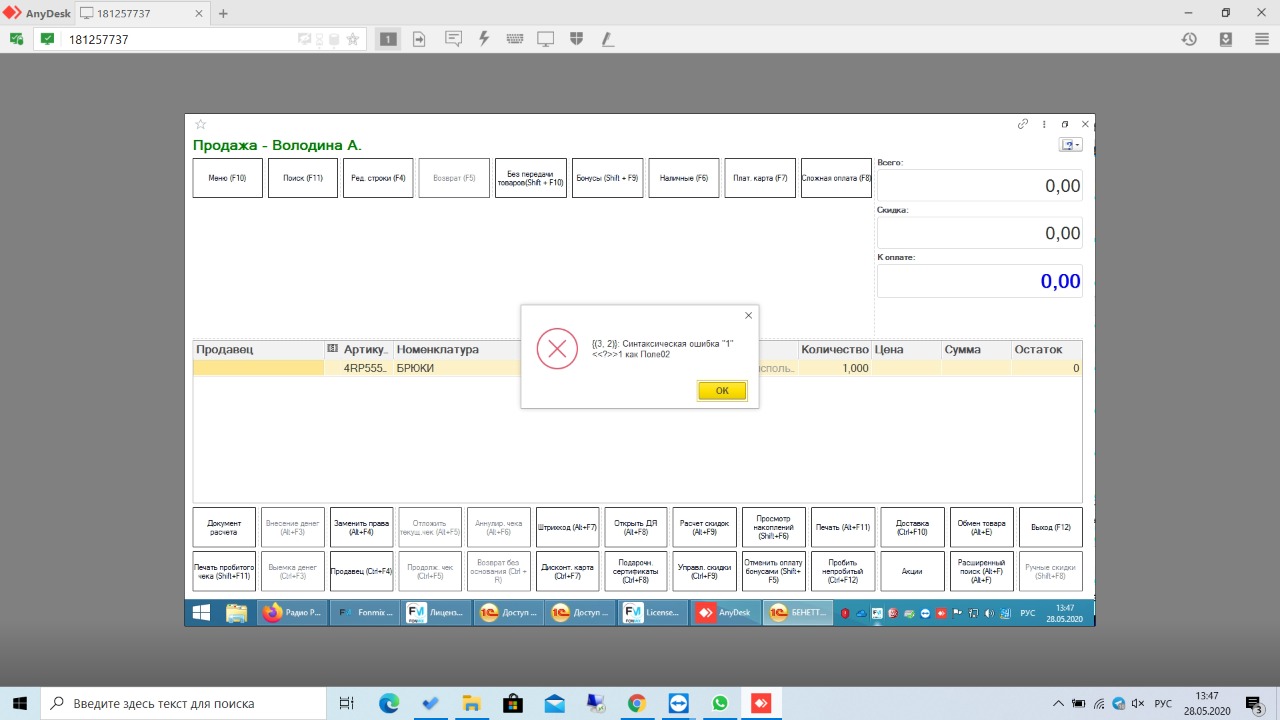Click the AnyDesk actions lightning icon

(x=484, y=39)
